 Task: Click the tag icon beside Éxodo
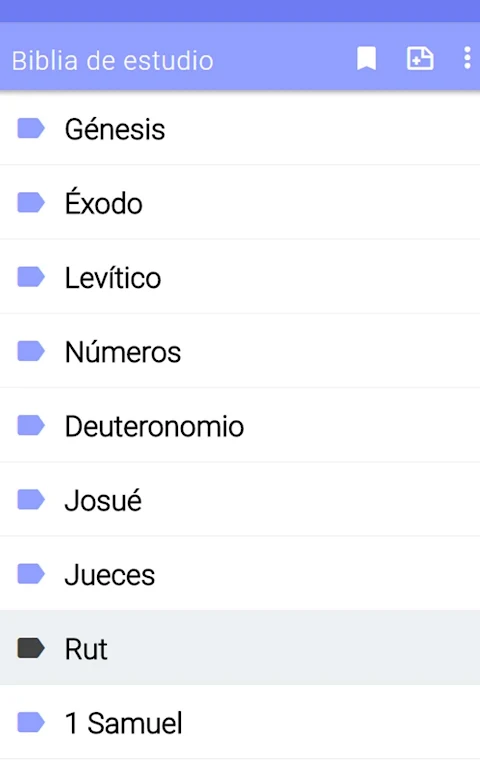pyautogui.click(x=31, y=202)
